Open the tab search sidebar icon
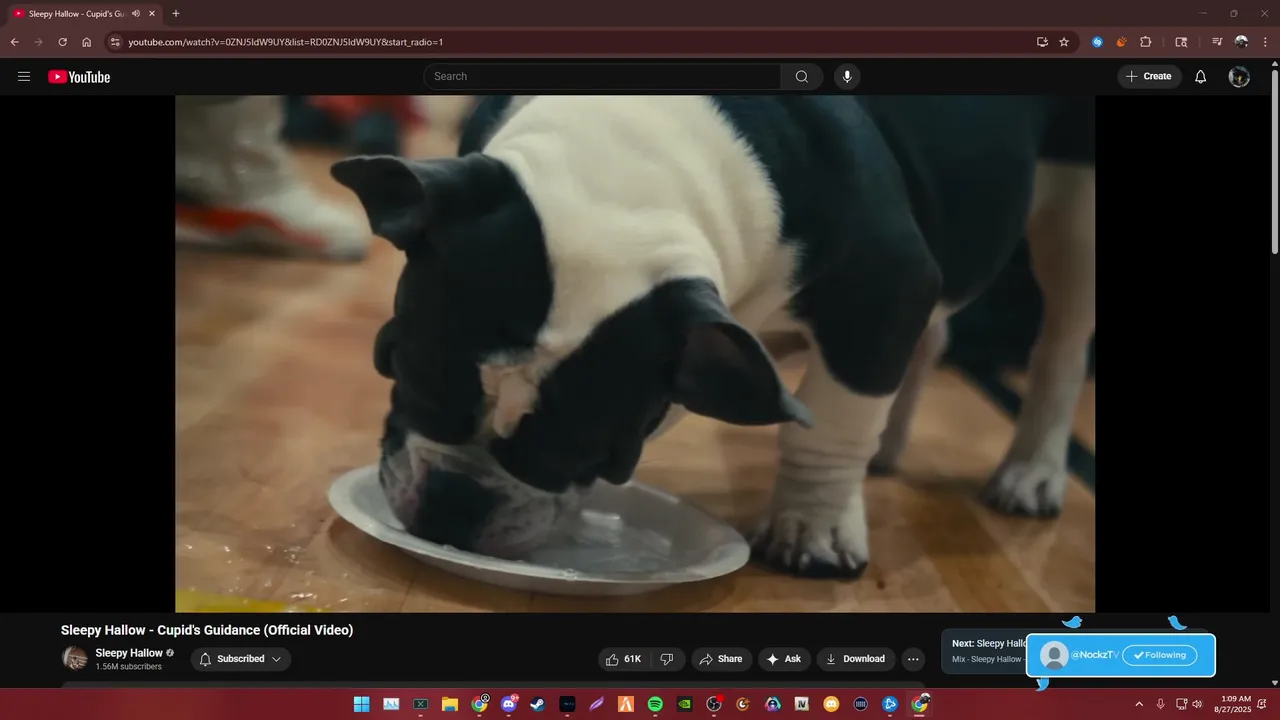The image size is (1280, 720). [1181, 42]
